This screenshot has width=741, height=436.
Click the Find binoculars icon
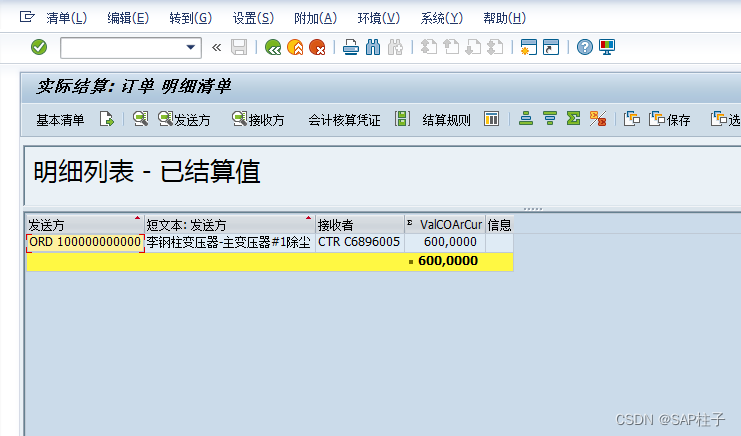(x=373, y=47)
